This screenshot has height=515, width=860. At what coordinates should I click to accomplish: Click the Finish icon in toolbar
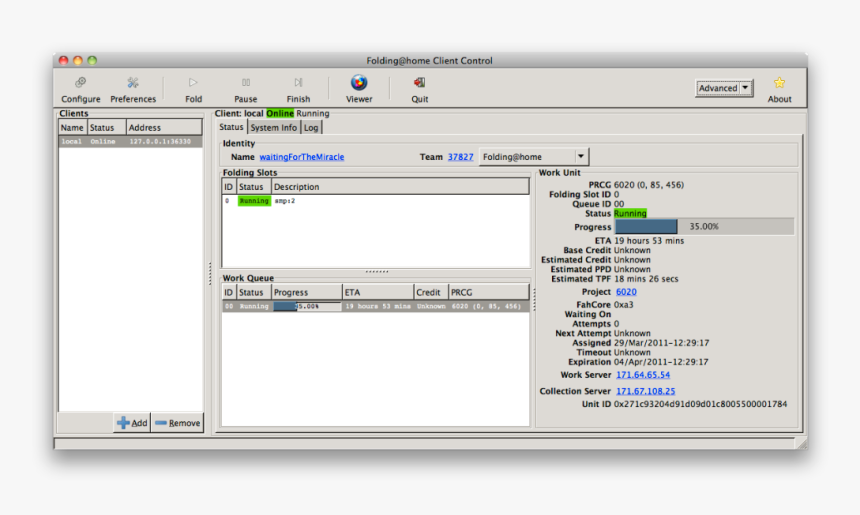pyautogui.click(x=298, y=83)
